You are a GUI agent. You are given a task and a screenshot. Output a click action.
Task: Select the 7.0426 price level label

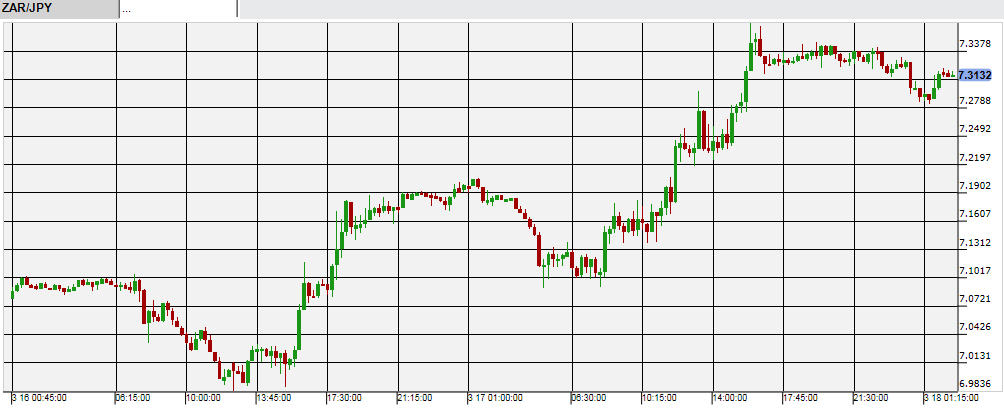click(974, 327)
